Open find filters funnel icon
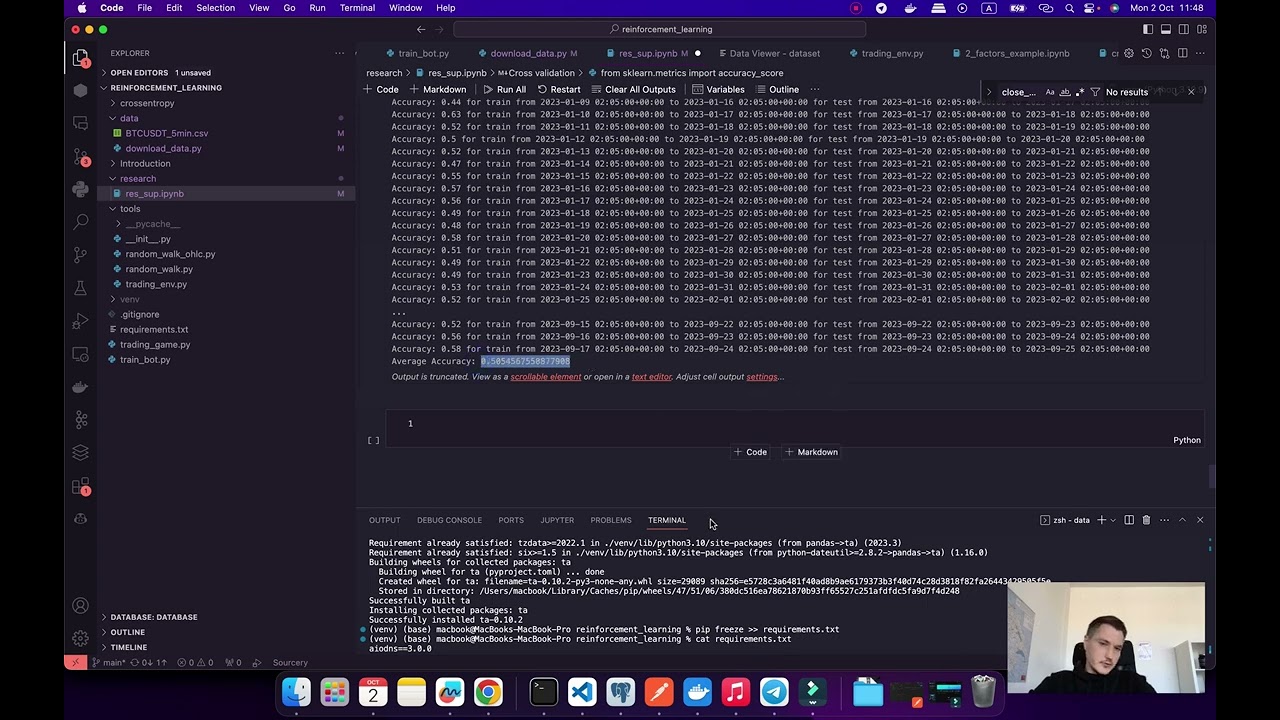Viewport: 1280px width, 720px height. 1095,92
